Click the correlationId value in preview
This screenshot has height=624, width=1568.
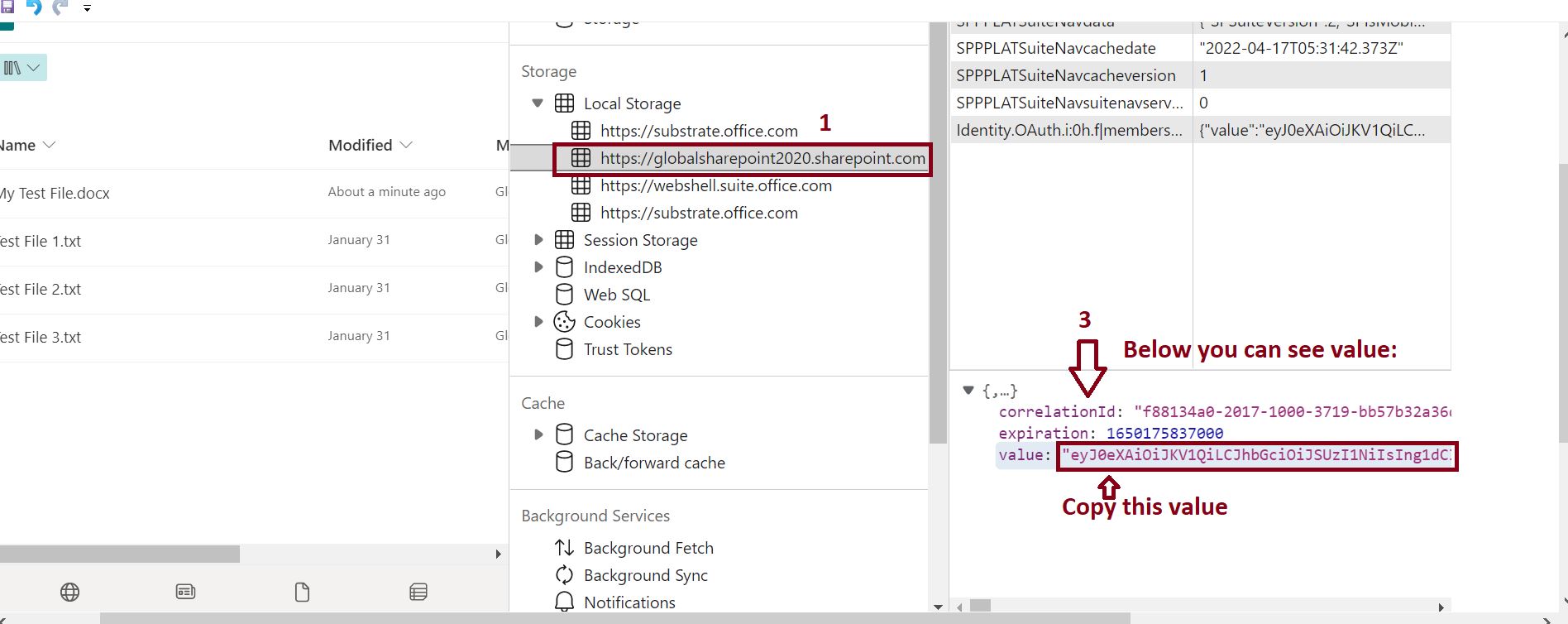(x=1293, y=411)
